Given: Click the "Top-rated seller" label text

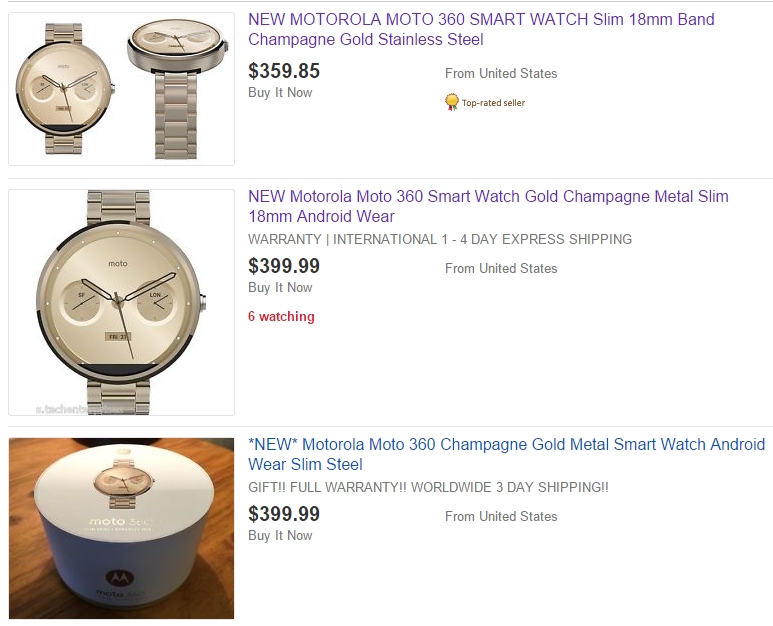Looking at the screenshot, I should coord(493,103).
